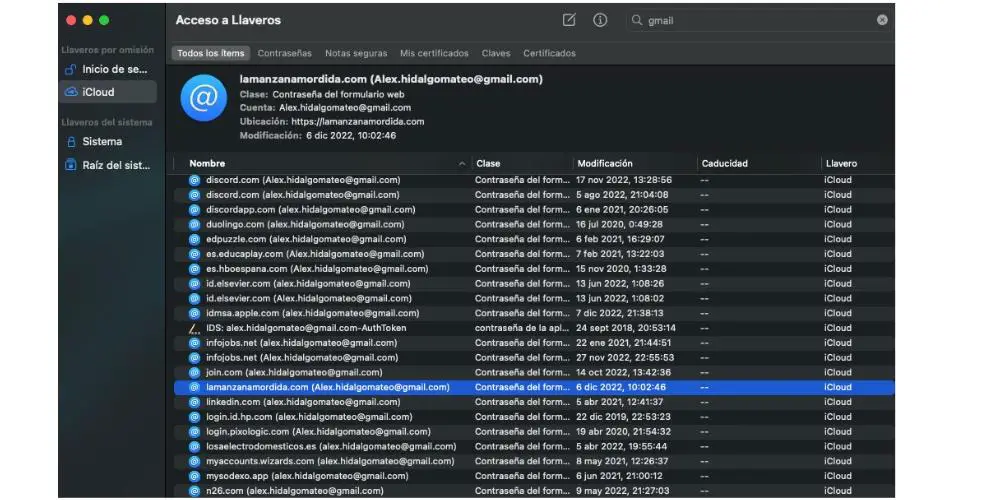Select the Sistema keychain in sidebar
This screenshot has width=1000, height=500.
[102, 142]
